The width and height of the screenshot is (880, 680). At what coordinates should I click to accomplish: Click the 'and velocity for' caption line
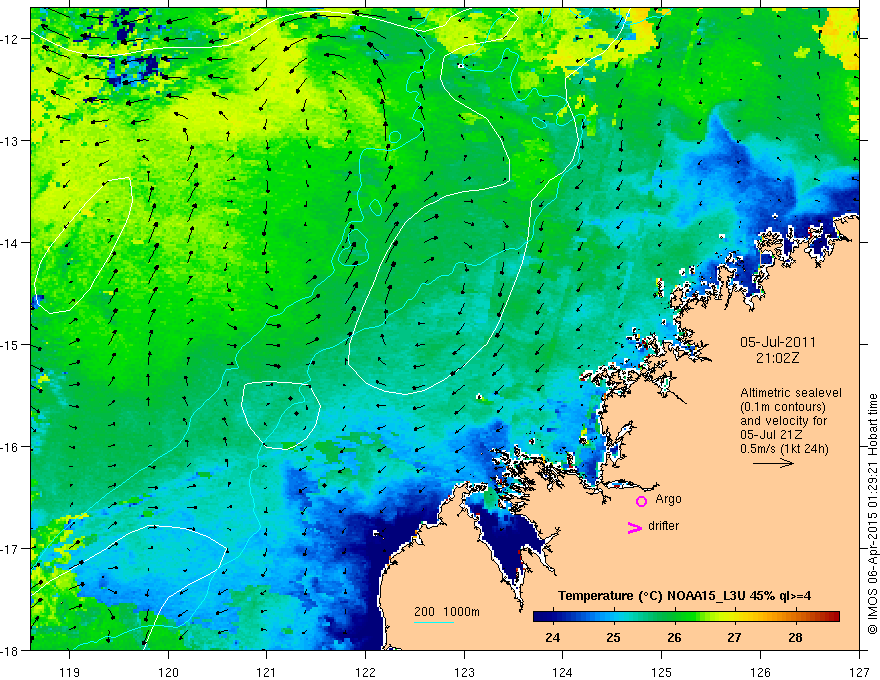783,421
